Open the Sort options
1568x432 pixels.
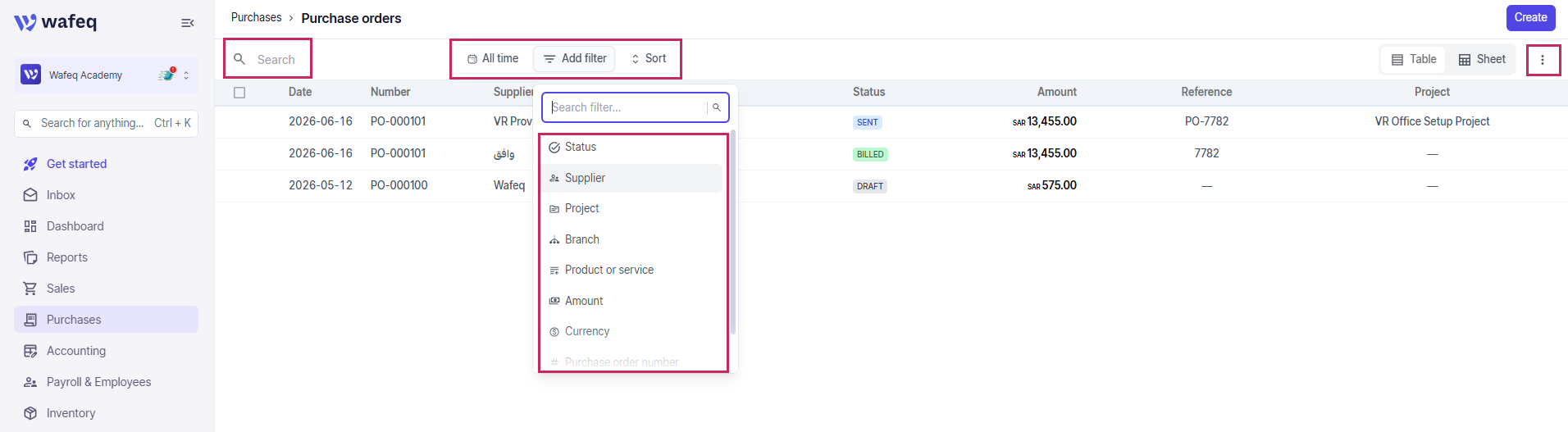click(x=648, y=58)
